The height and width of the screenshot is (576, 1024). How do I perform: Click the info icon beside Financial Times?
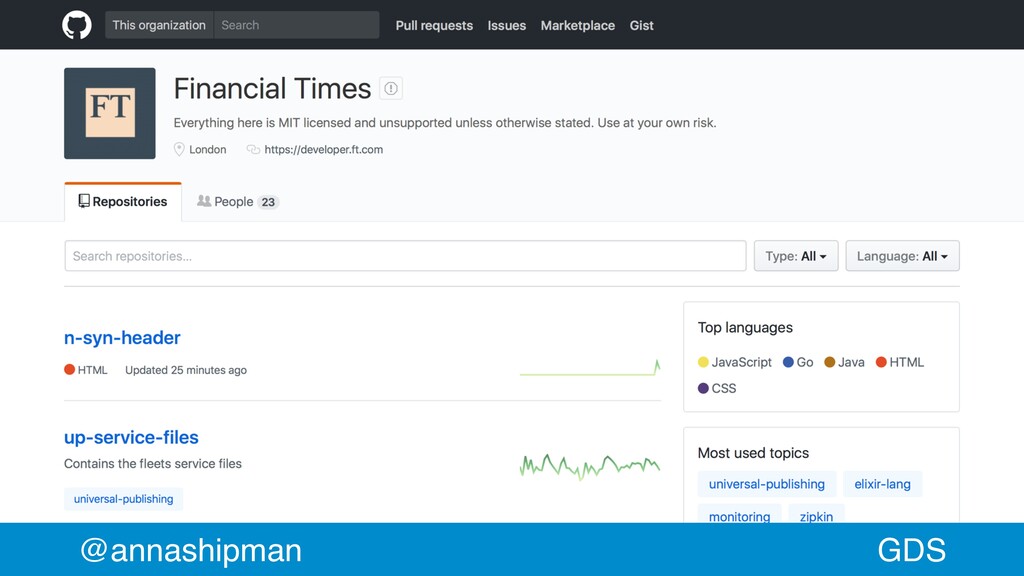point(391,88)
